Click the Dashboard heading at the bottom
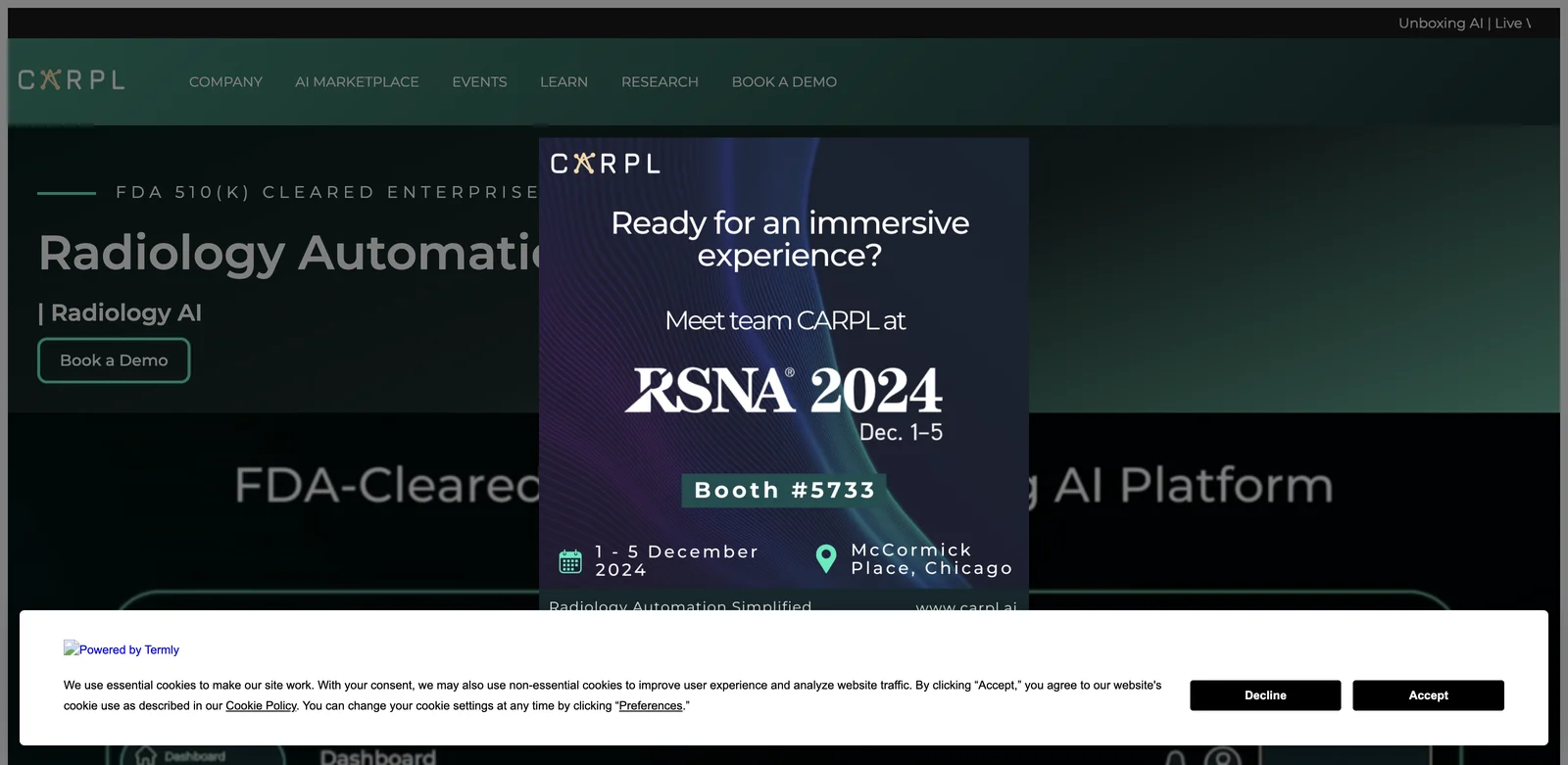The image size is (1568, 765). pyautogui.click(x=377, y=757)
